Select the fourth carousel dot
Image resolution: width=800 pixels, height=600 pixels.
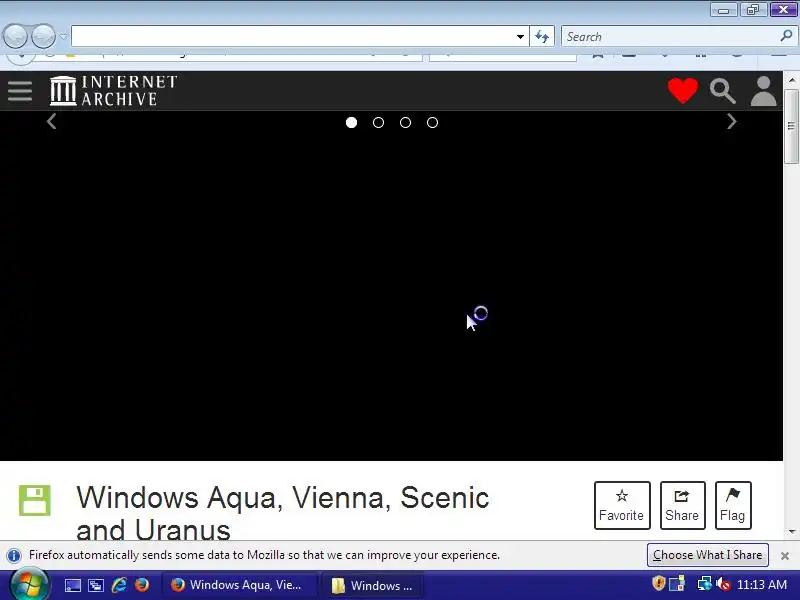pyautogui.click(x=432, y=122)
